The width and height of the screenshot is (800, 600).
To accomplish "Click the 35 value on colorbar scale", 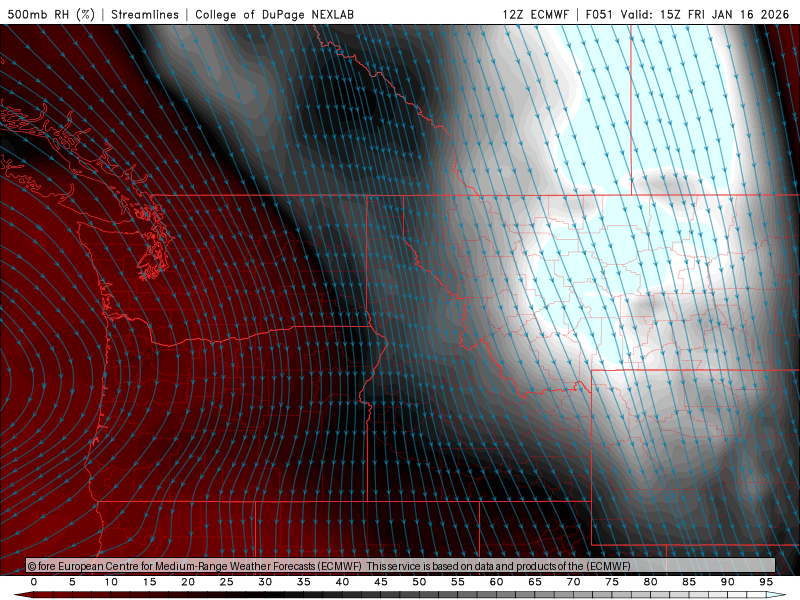I will (x=303, y=582).
